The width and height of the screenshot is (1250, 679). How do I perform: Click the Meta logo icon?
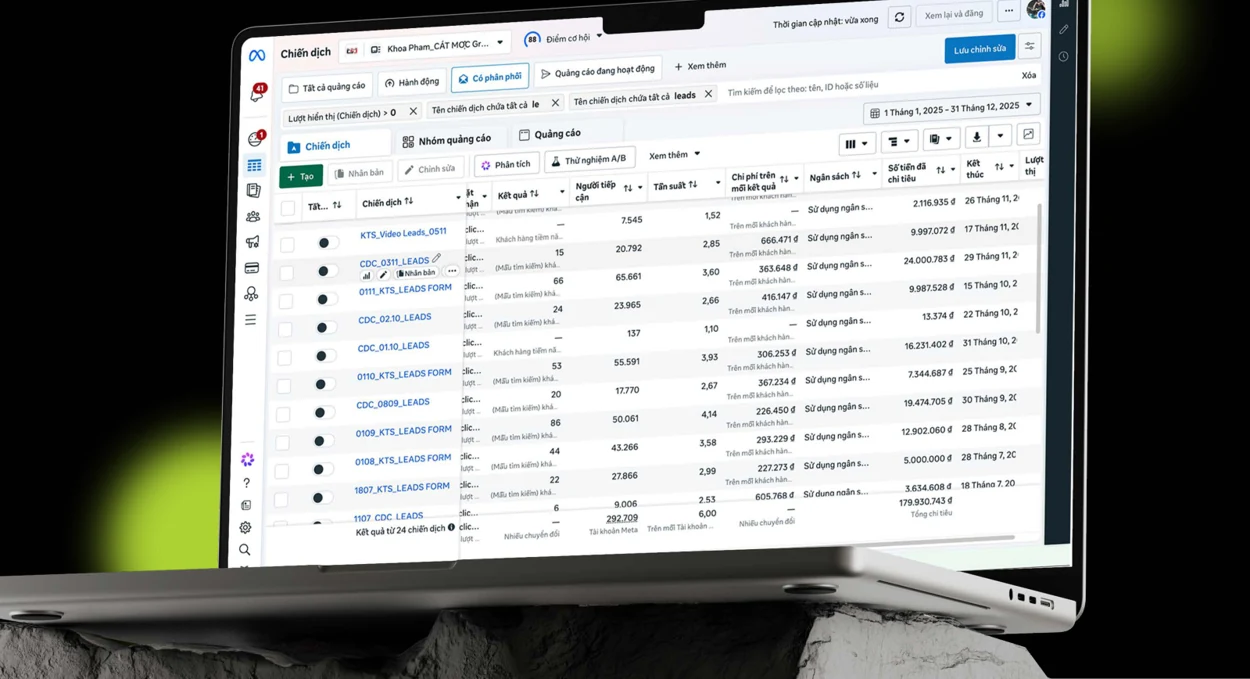[x=257, y=56]
